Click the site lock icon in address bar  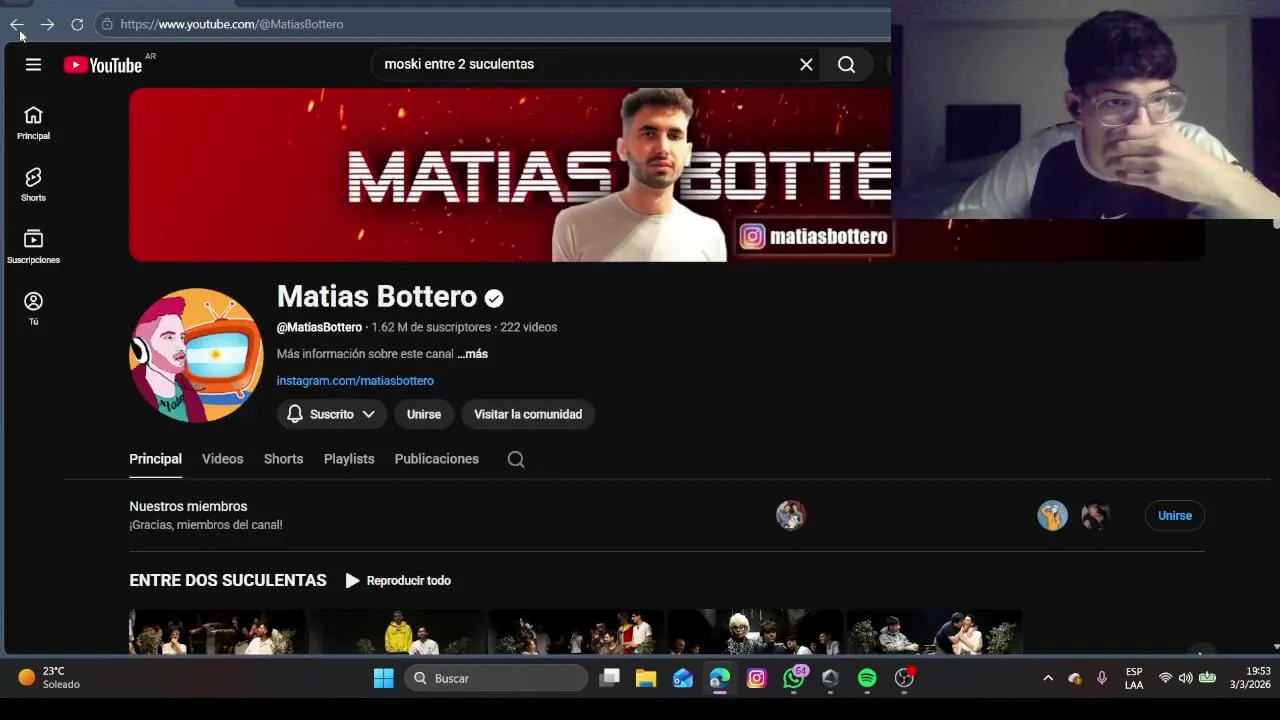click(107, 24)
